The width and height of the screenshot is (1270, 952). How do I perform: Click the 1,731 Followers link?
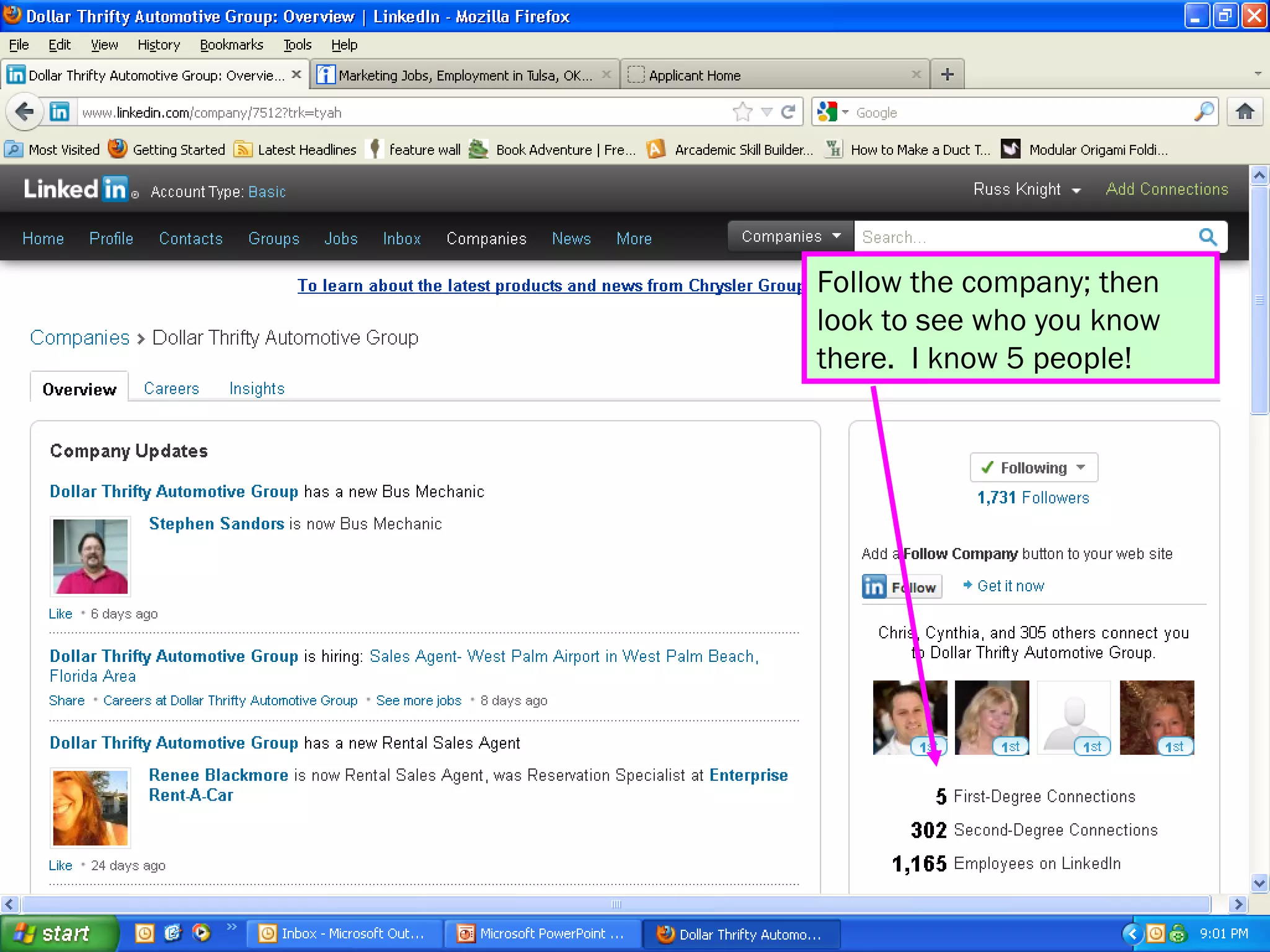click(x=1033, y=498)
